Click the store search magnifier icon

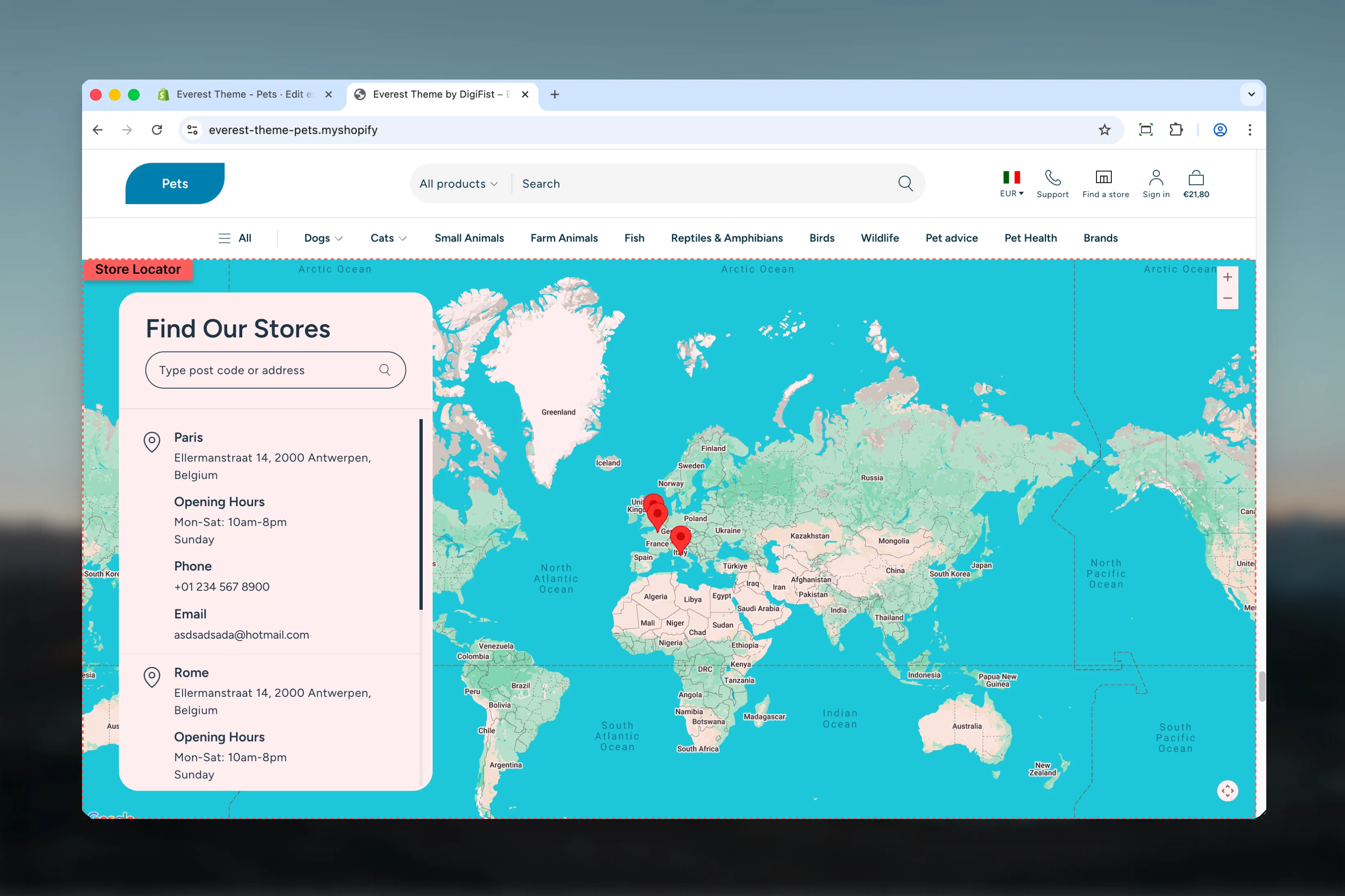(x=385, y=370)
